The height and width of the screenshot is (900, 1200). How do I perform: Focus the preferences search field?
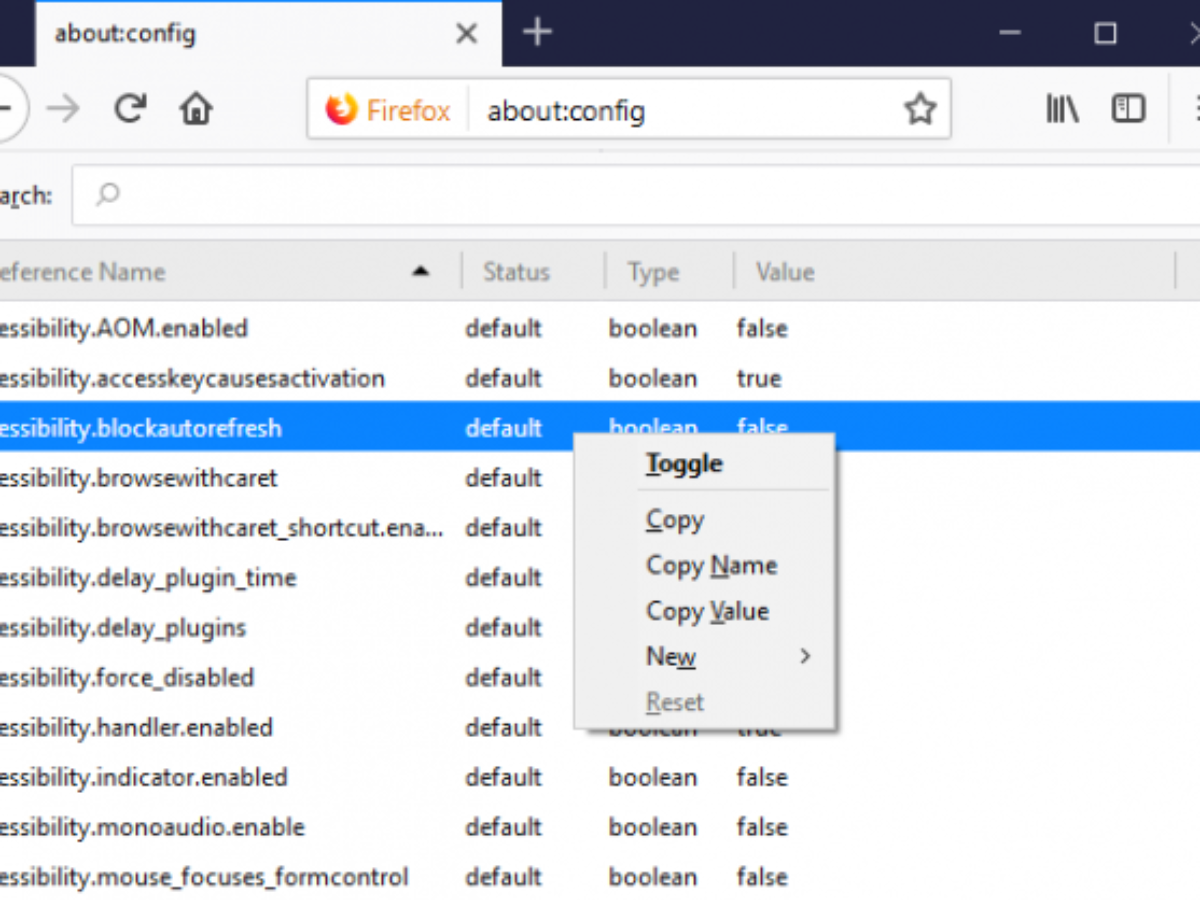point(636,195)
